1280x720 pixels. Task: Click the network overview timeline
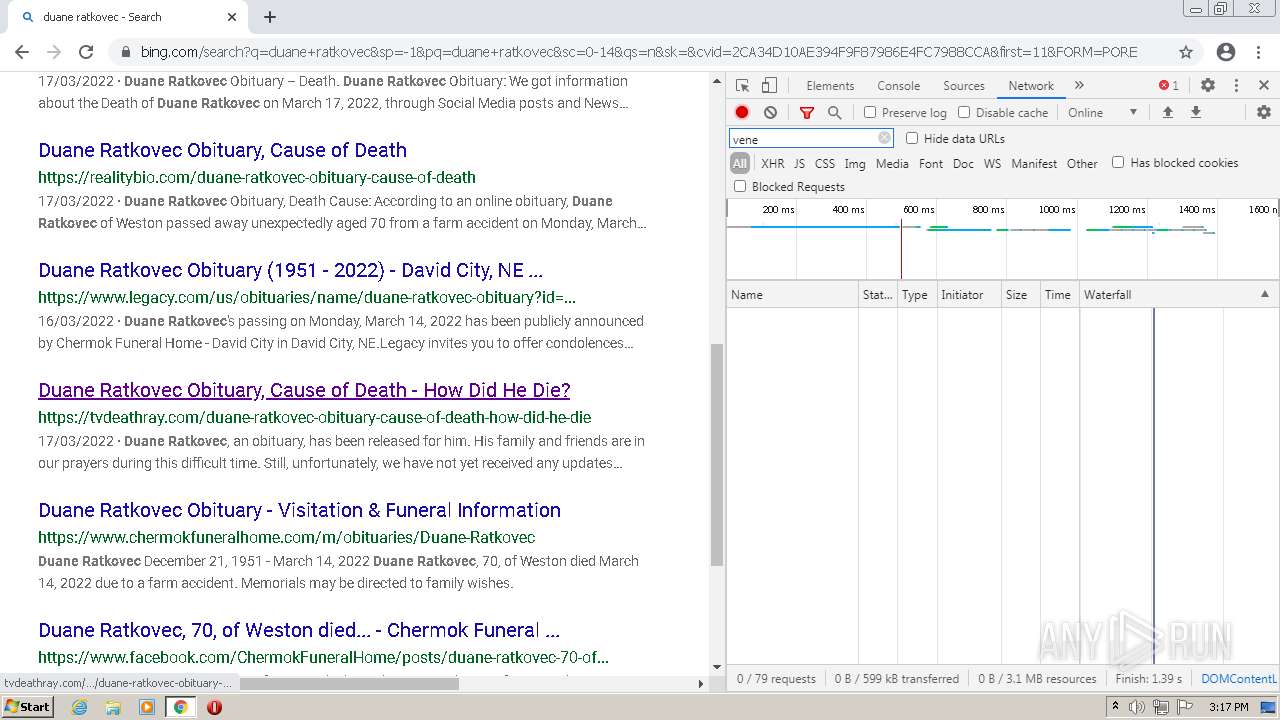(x=1002, y=240)
